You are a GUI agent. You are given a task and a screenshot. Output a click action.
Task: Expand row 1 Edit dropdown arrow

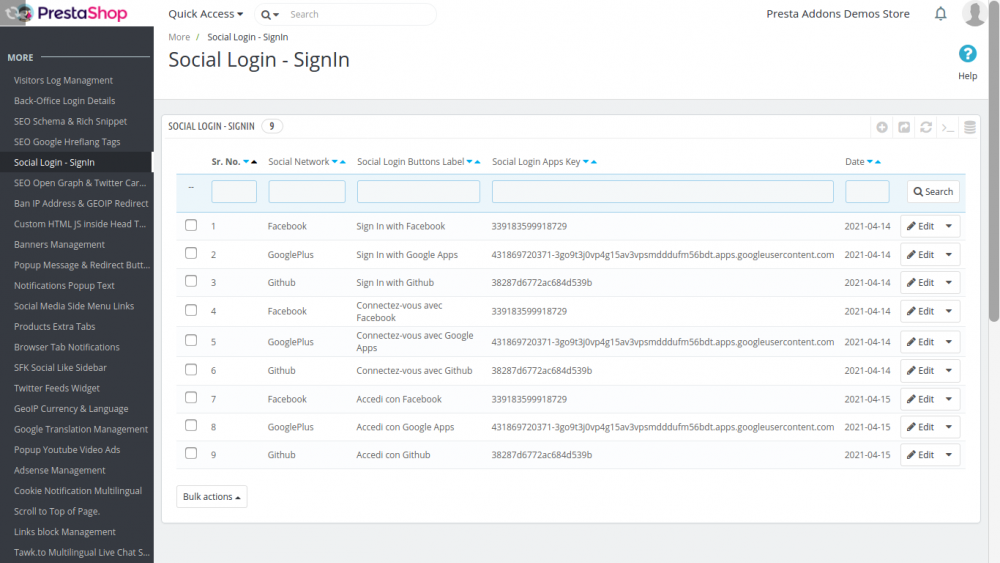click(x=949, y=226)
